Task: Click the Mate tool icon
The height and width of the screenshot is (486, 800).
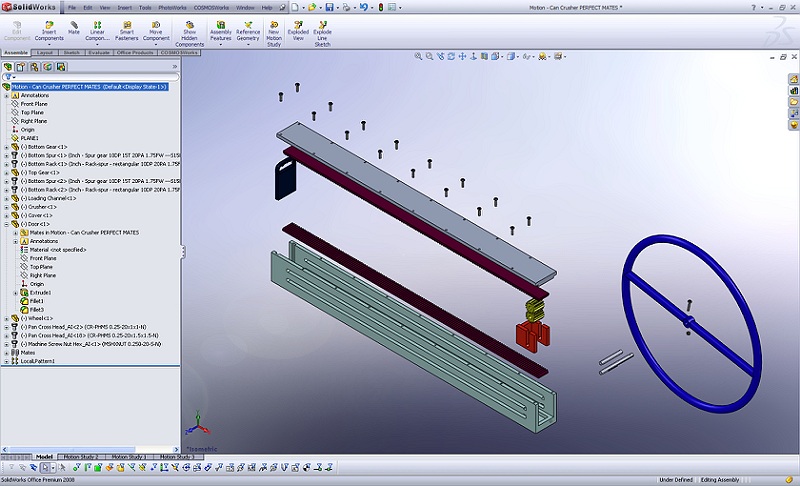Action: [x=74, y=24]
